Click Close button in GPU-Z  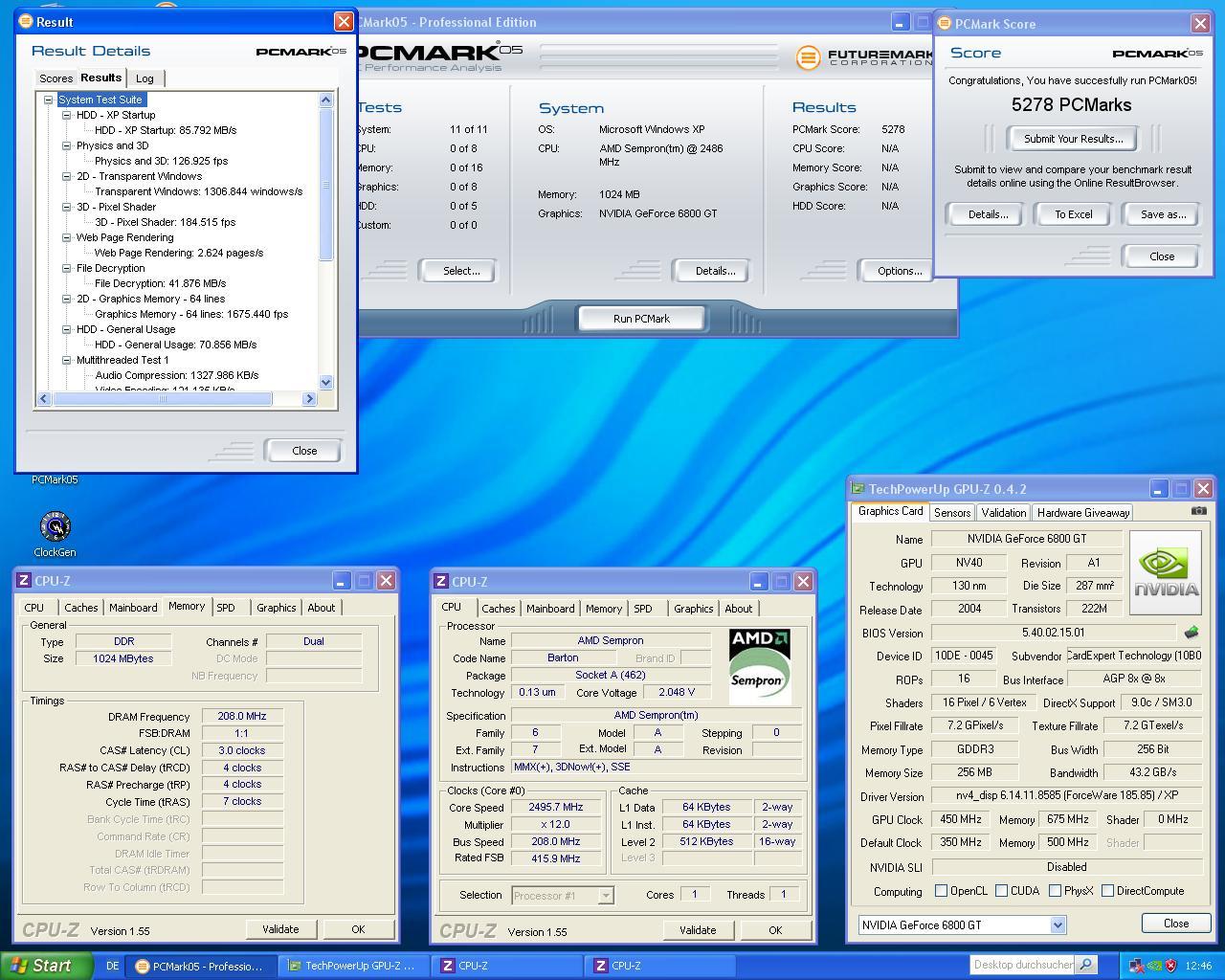click(x=1175, y=924)
